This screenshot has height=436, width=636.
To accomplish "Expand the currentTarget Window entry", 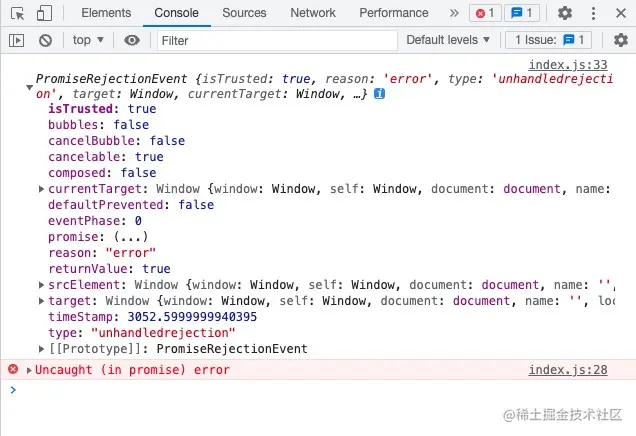I will 41,189.
